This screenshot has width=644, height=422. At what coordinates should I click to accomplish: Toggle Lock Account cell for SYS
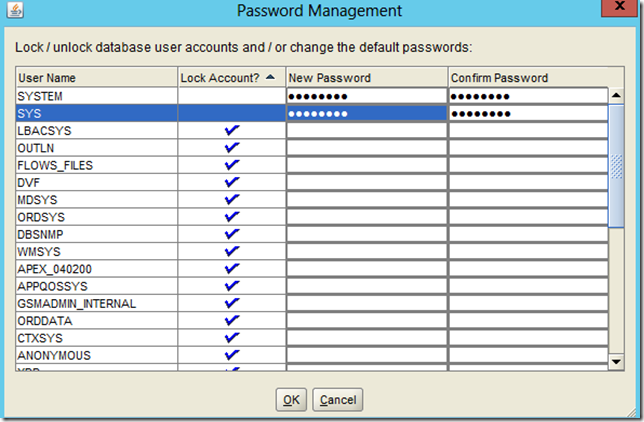click(x=233, y=114)
